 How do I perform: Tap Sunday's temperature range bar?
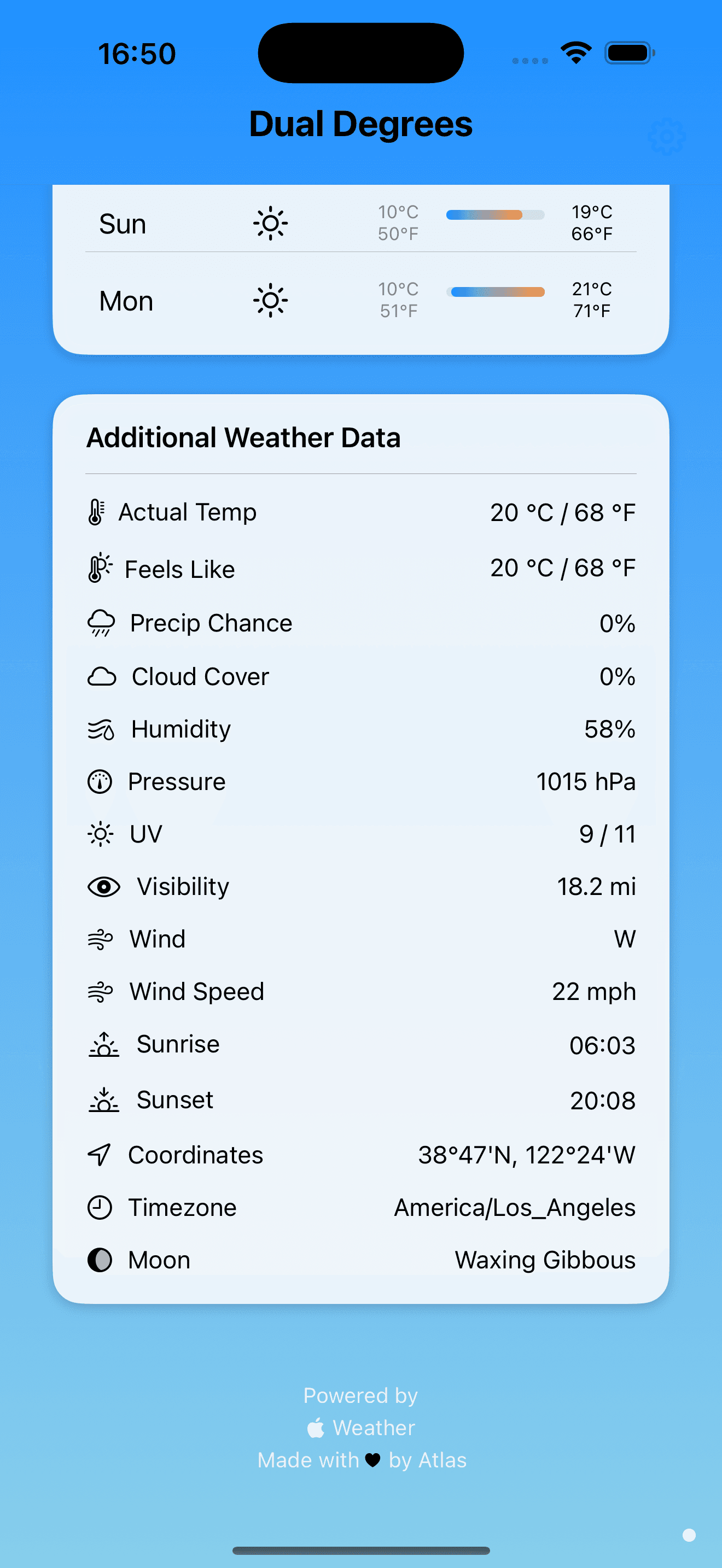(495, 215)
